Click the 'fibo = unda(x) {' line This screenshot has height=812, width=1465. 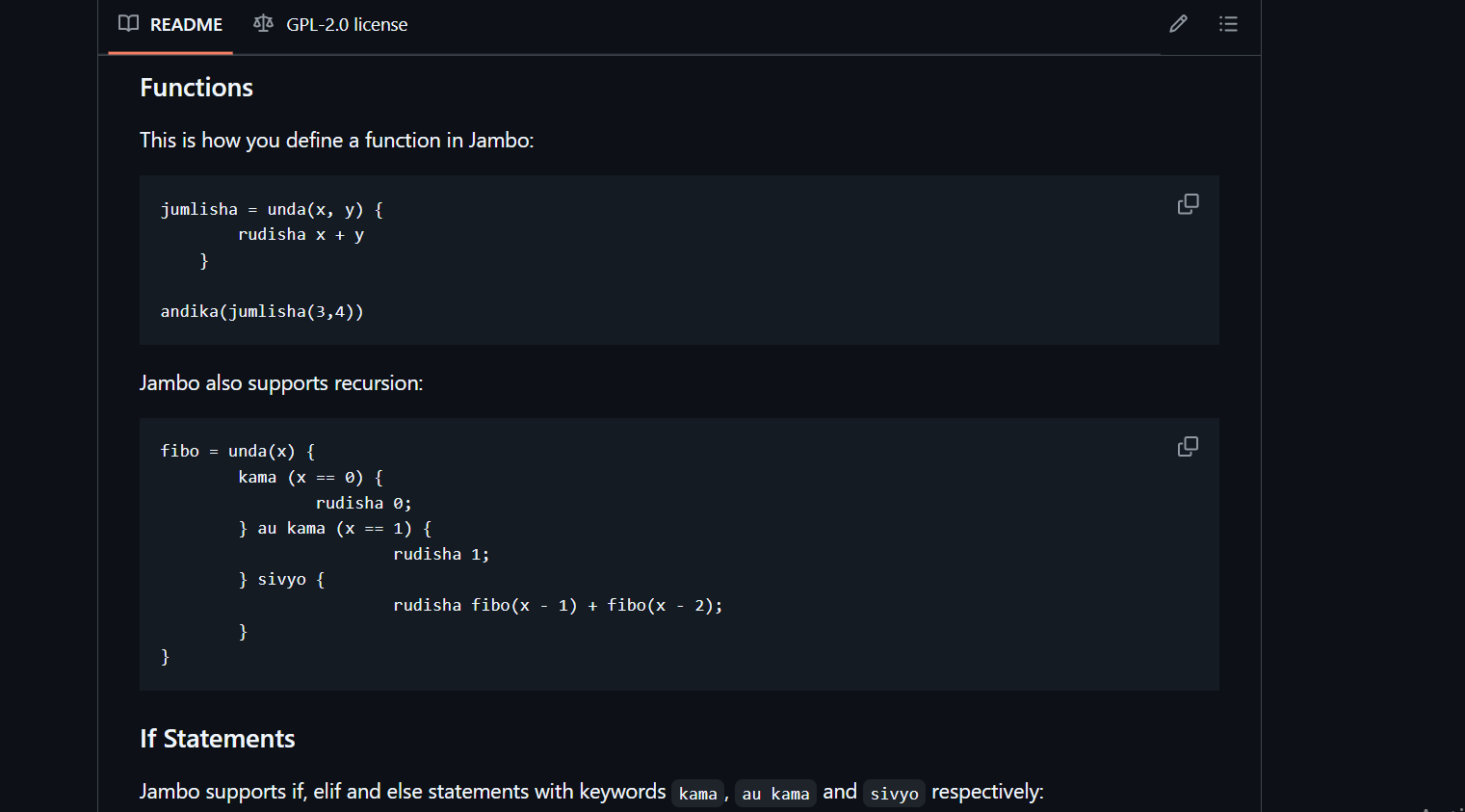click(238, 451)
